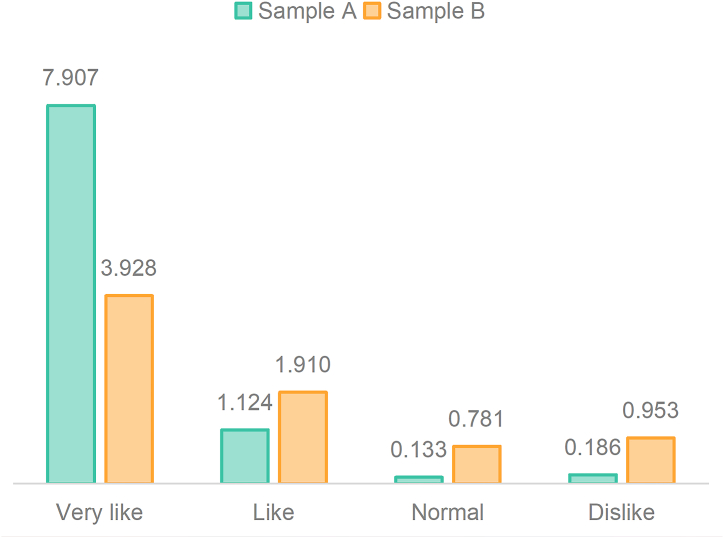Viewport: 724px width, 538px height.
Task: Click the Sample A bar for Very like
Action: coord(71,294)
